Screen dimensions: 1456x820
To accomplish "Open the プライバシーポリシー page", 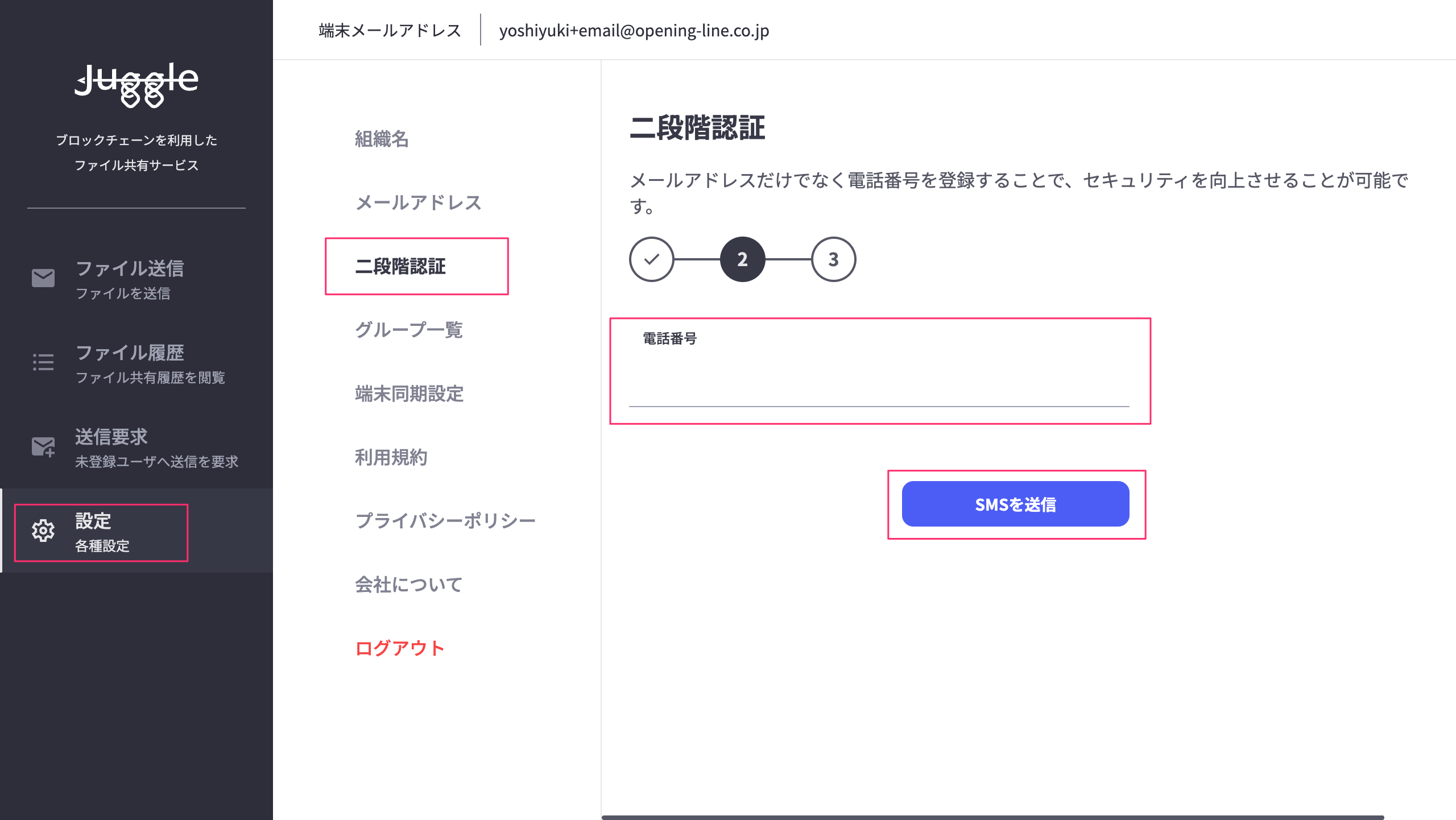I will (x=445, y=521).
